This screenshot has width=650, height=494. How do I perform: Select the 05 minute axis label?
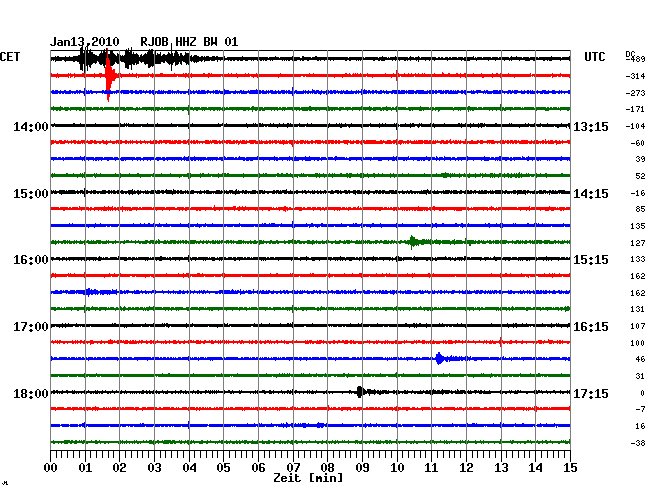(223, 468)
